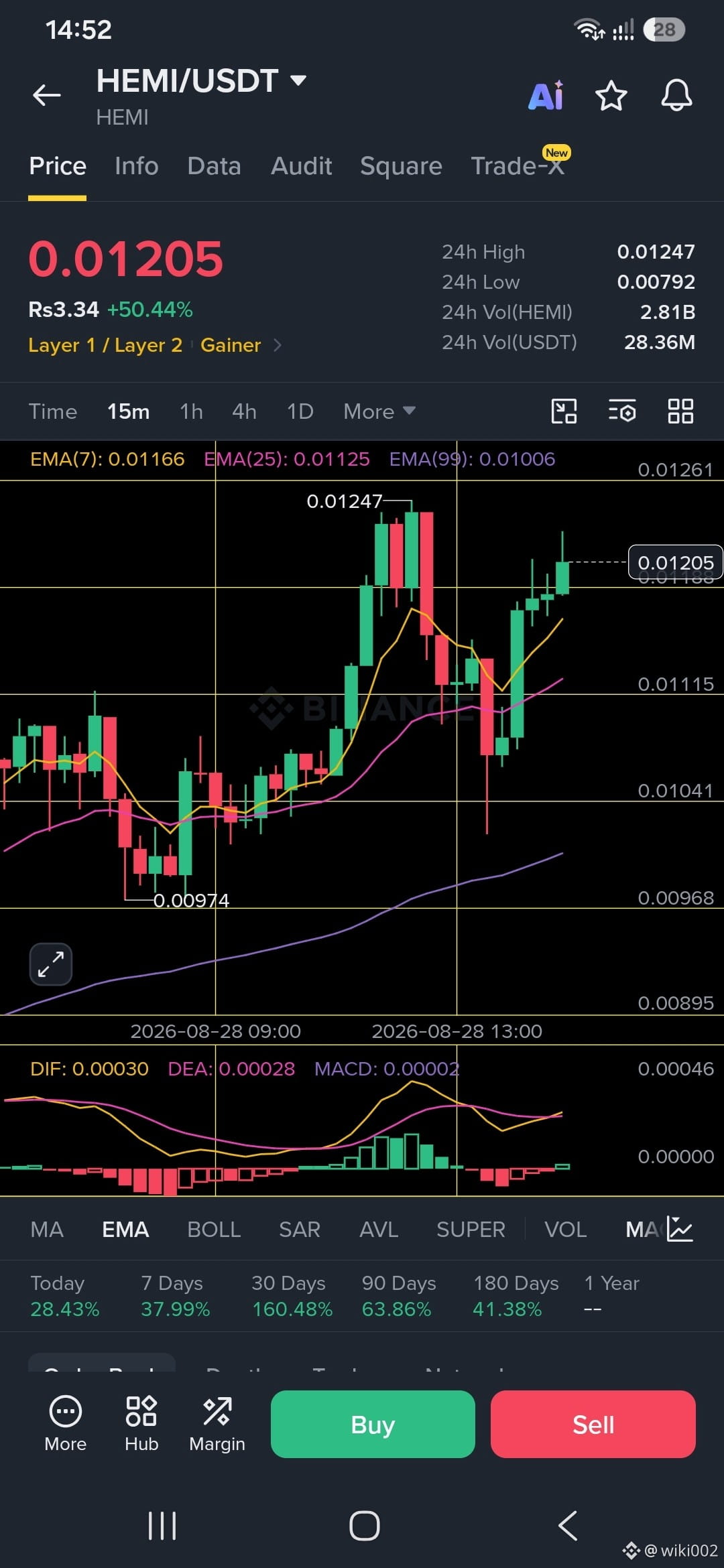Open the grid layout icon
The width and height of the screenshot is (724, 1568).
click(680, 411)
